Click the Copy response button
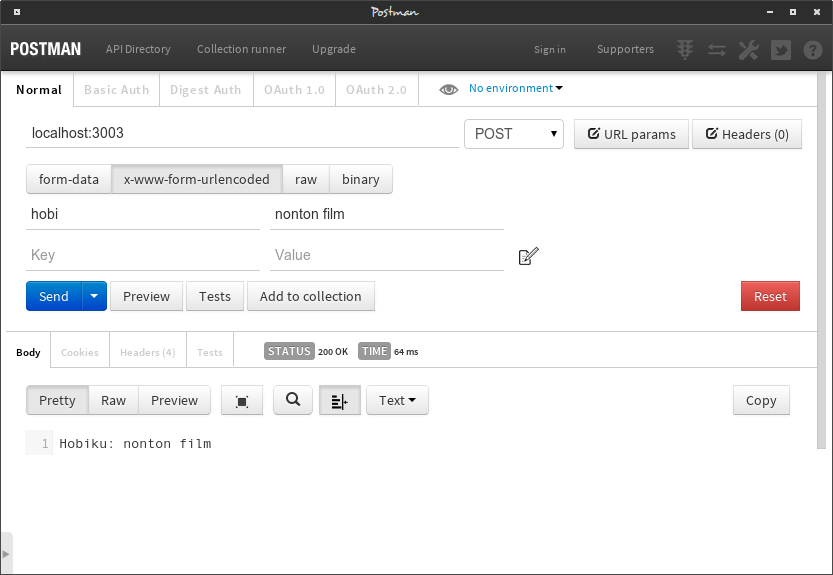The width and height of the screenshot is (833, 575). (x=761, y=400)
